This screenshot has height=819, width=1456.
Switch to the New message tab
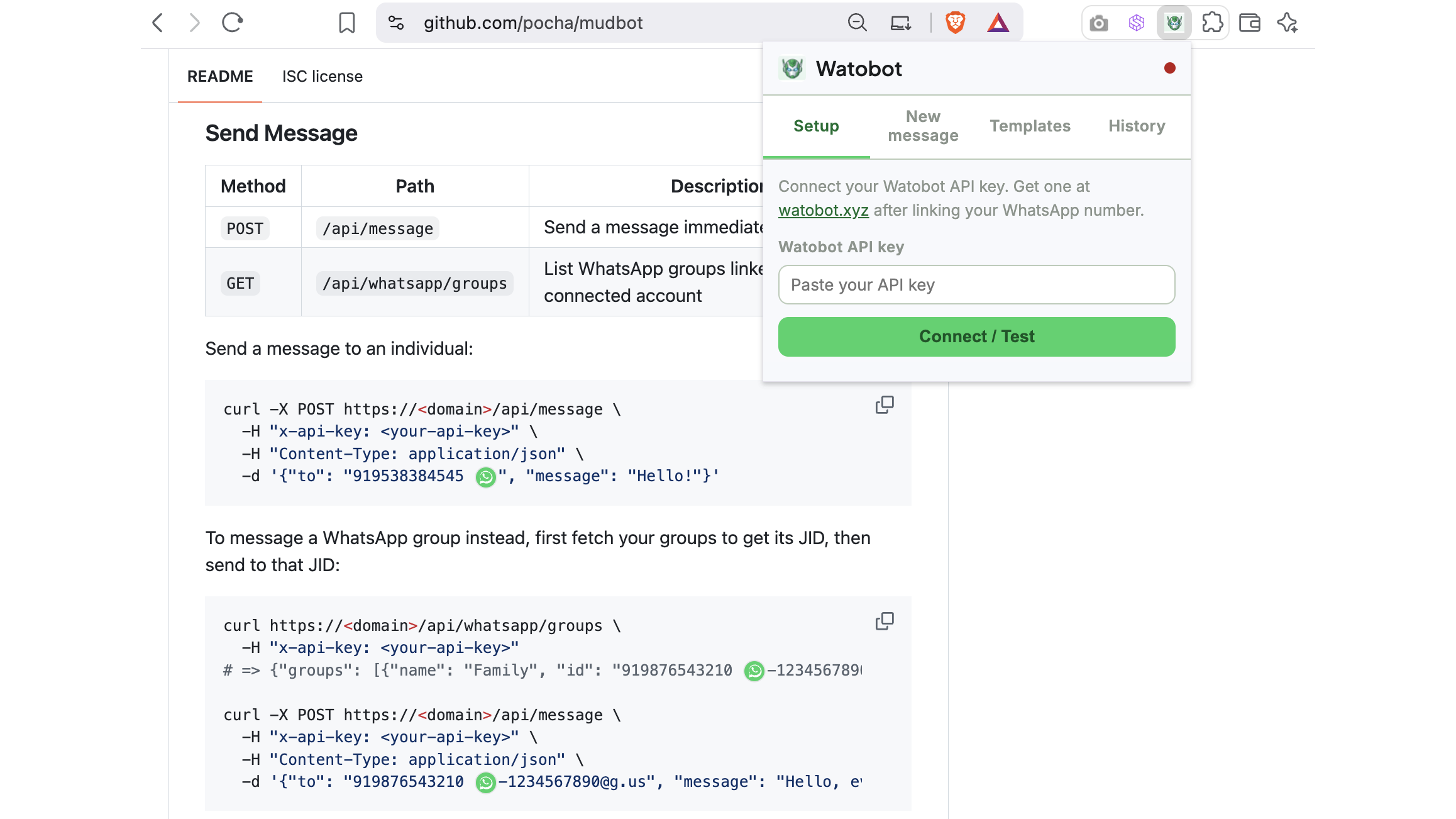(923, 126)
